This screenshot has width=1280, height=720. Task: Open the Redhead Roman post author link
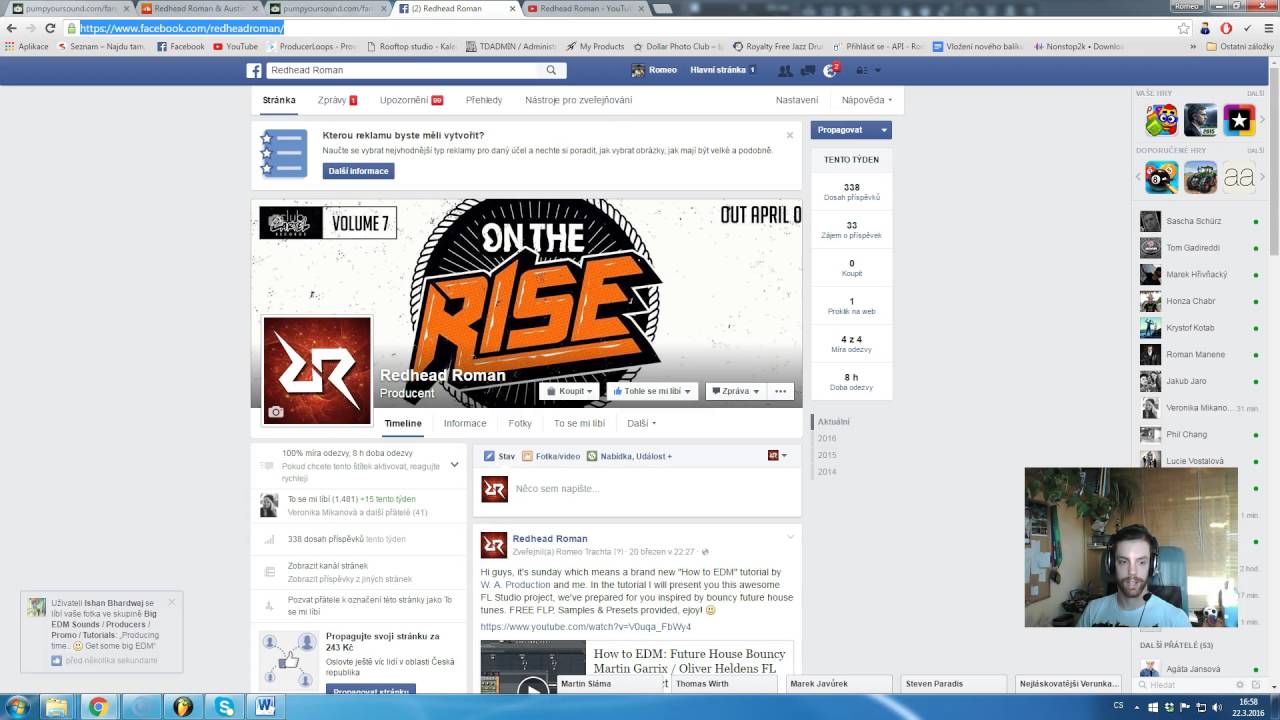[550, 539]
